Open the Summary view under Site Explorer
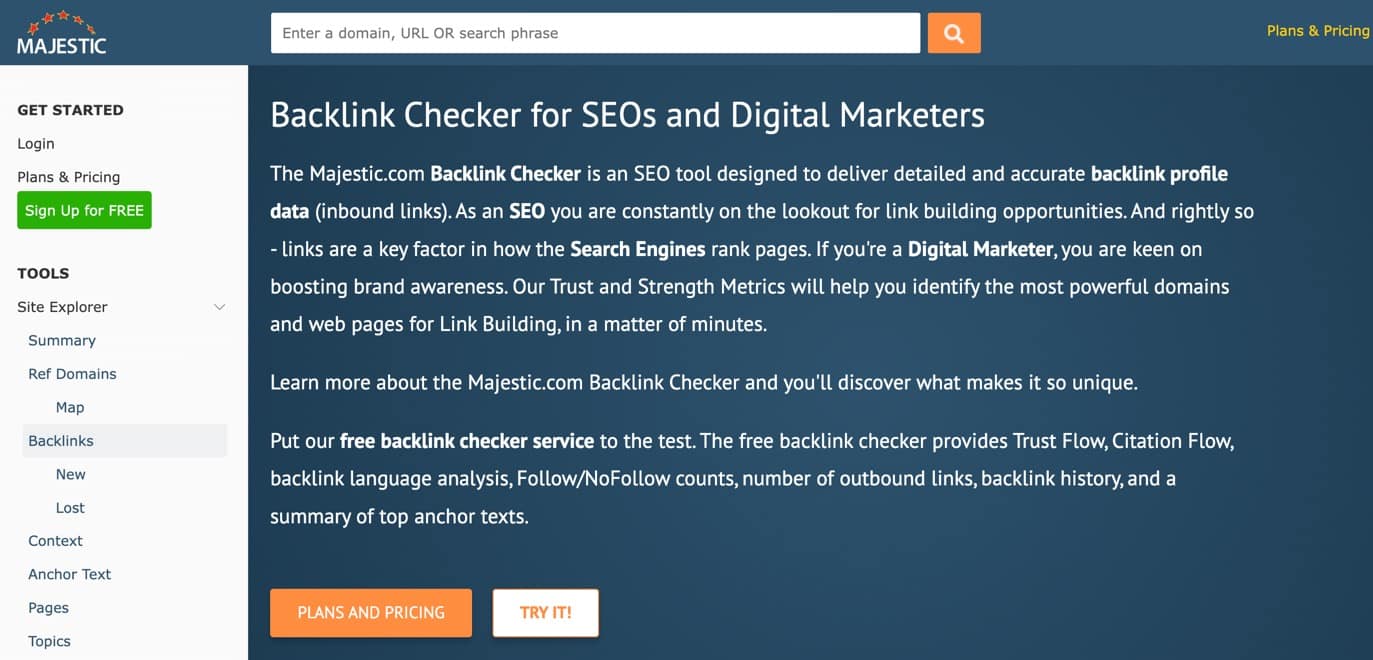1373x660 pixels. point(61,340)
